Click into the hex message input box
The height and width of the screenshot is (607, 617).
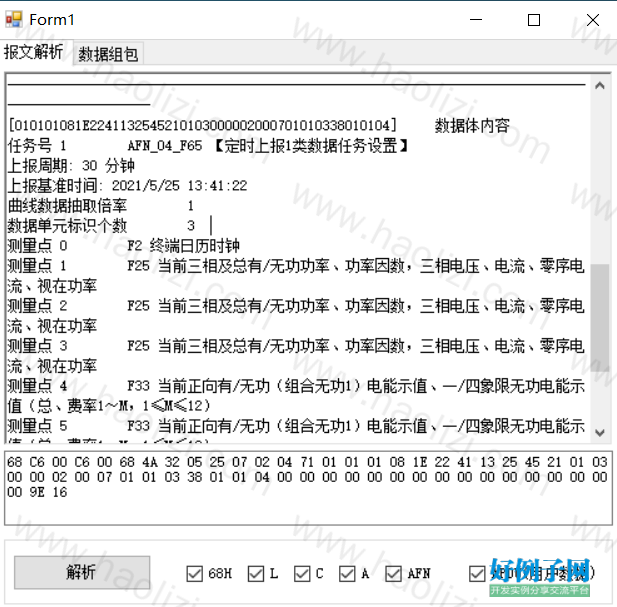pos(308,488)
